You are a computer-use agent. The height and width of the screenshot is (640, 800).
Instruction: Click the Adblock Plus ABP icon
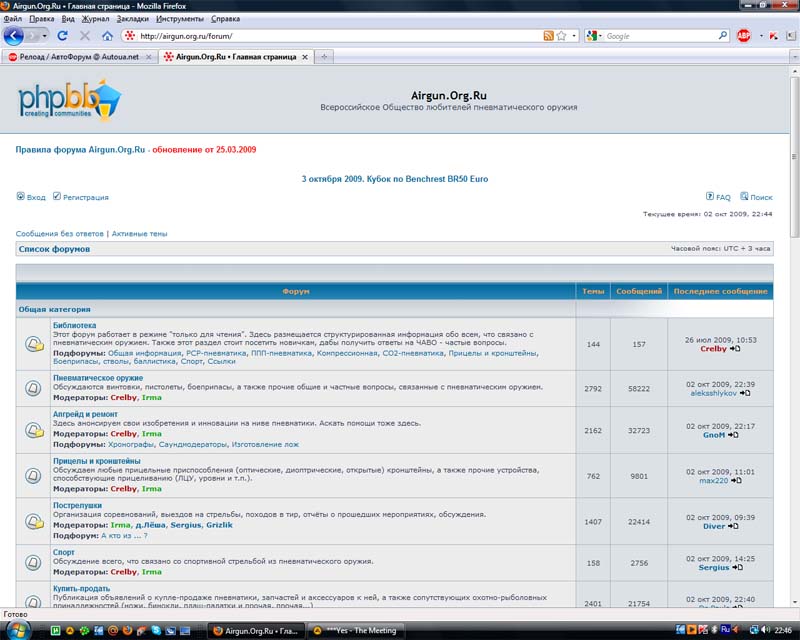pos(744,36)
